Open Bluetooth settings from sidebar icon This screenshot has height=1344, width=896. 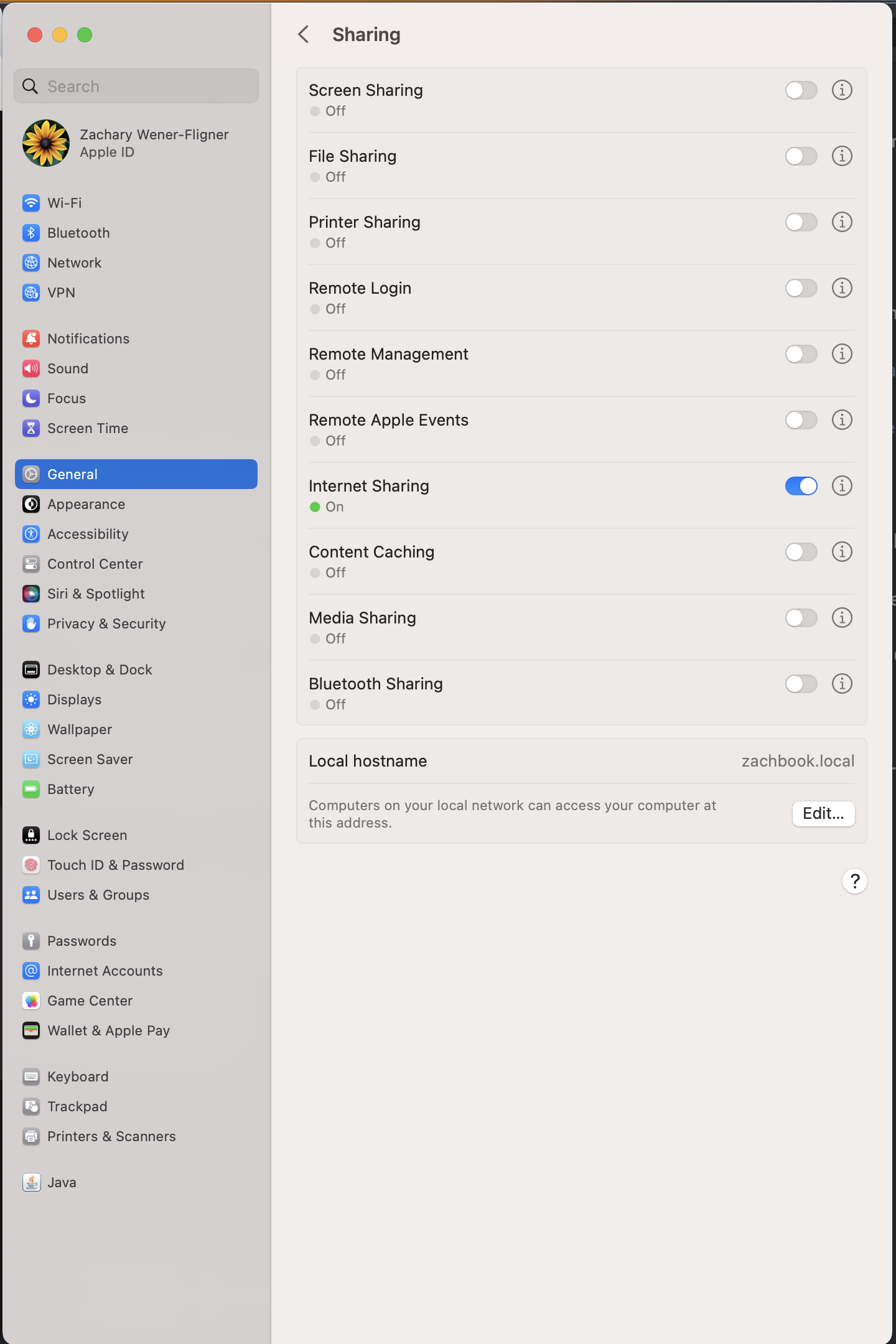(31, 233)
